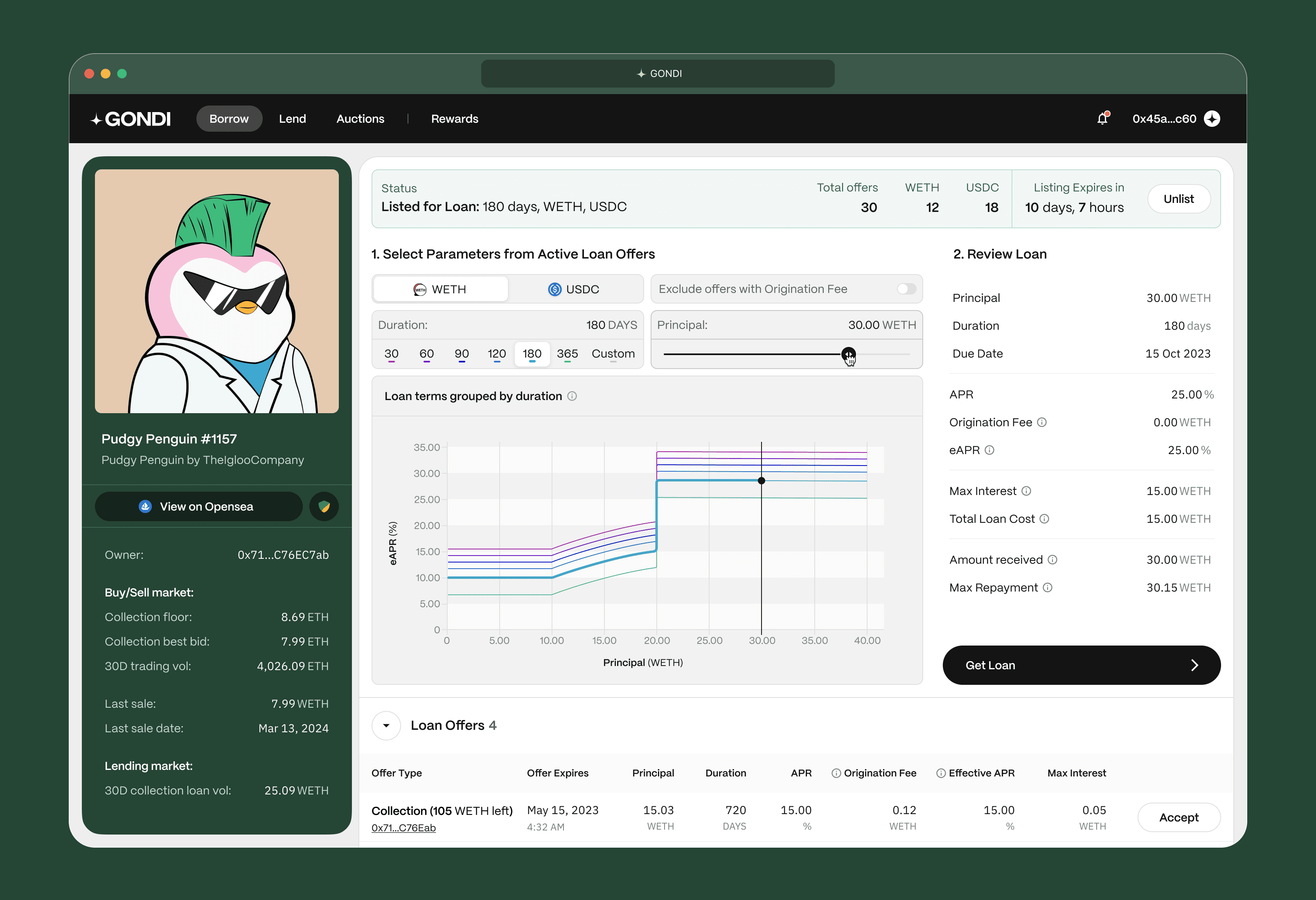Viewport: 1316px width, 900px height.
Task: Select 180 days duration
Action: (x=532, y=354)
